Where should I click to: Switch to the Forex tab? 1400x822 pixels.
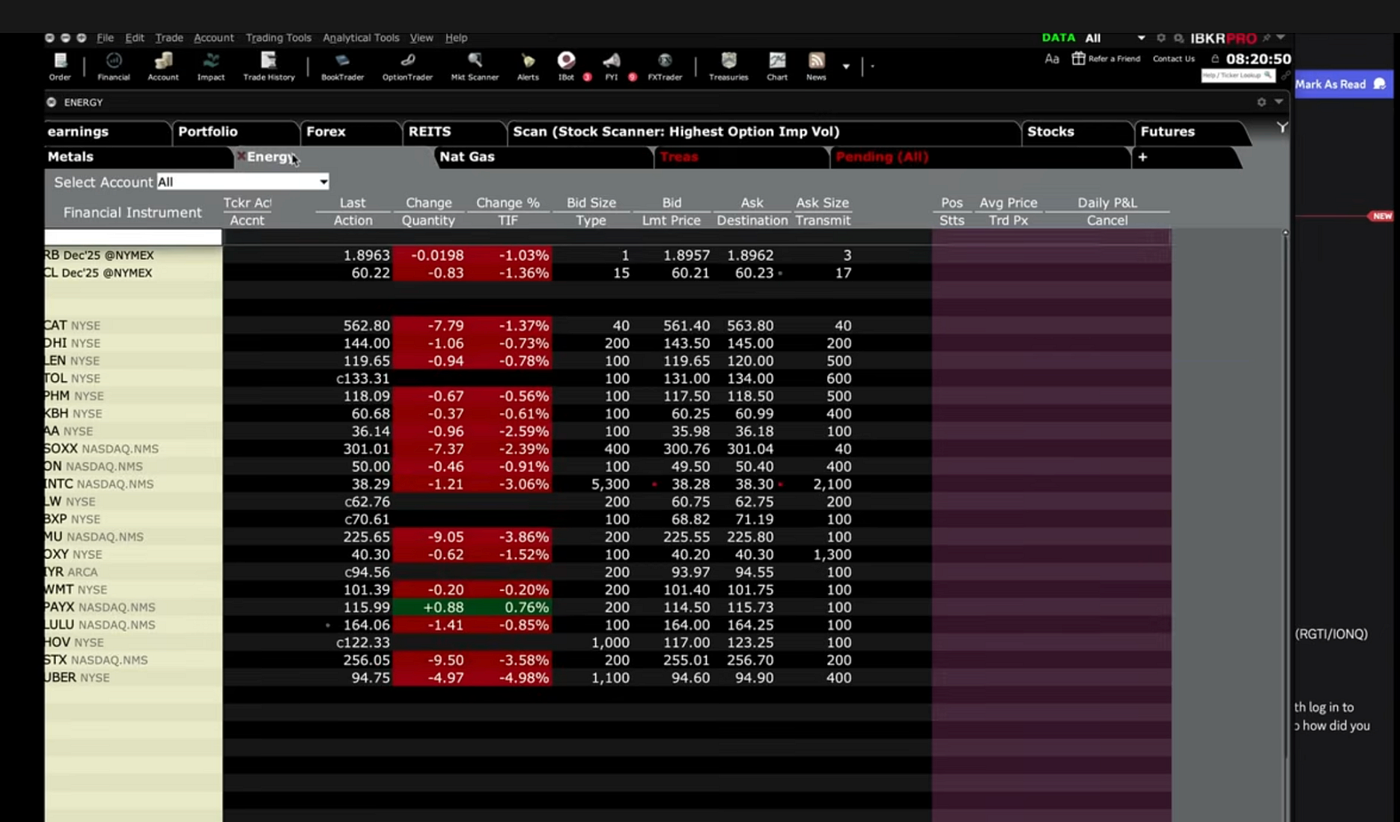350,132
